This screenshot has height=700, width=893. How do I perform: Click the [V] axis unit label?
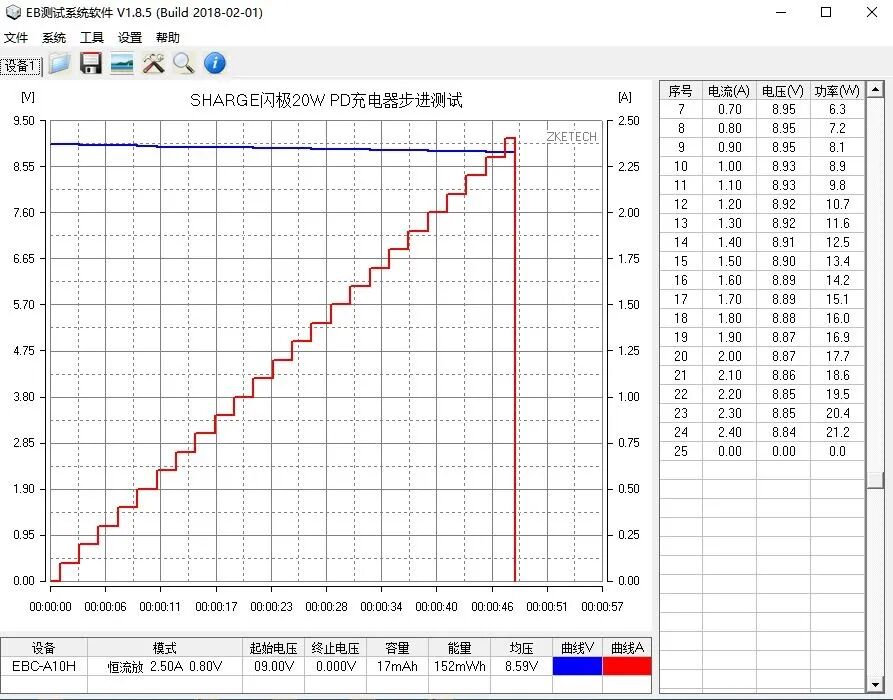point(27,97)
